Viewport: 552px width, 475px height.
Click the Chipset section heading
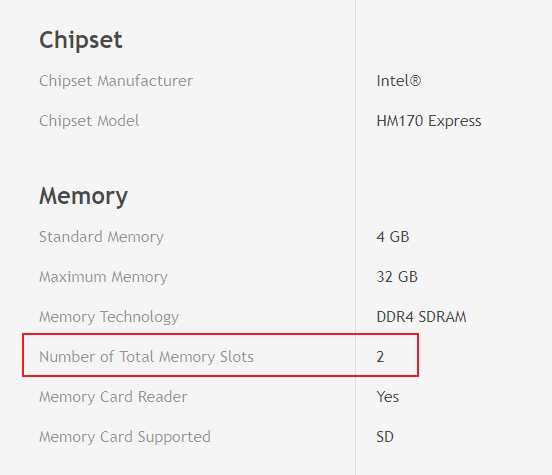pyautogui.click(x=81, y=40)
